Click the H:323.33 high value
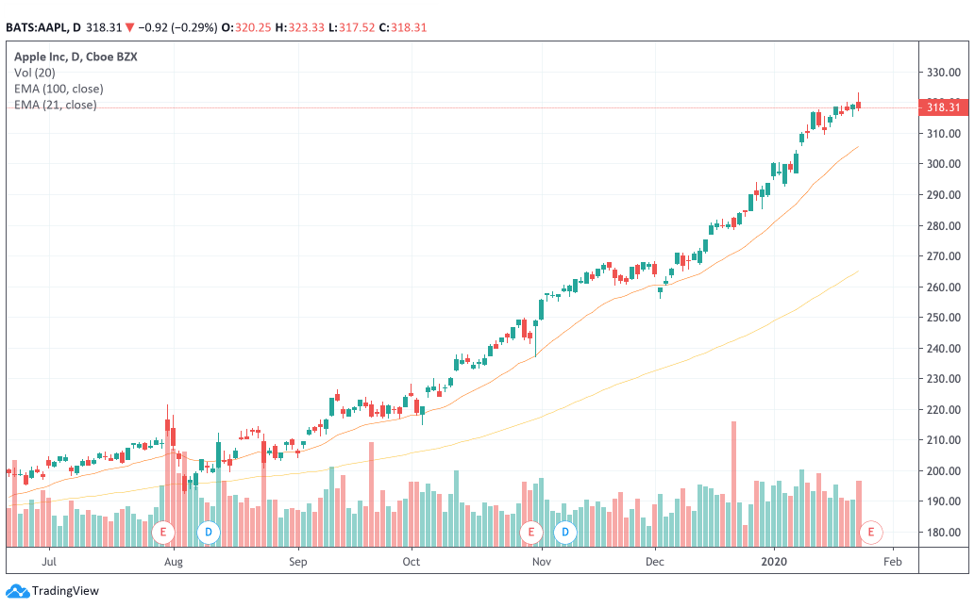The image size is (975, 608). pos(300,27)
